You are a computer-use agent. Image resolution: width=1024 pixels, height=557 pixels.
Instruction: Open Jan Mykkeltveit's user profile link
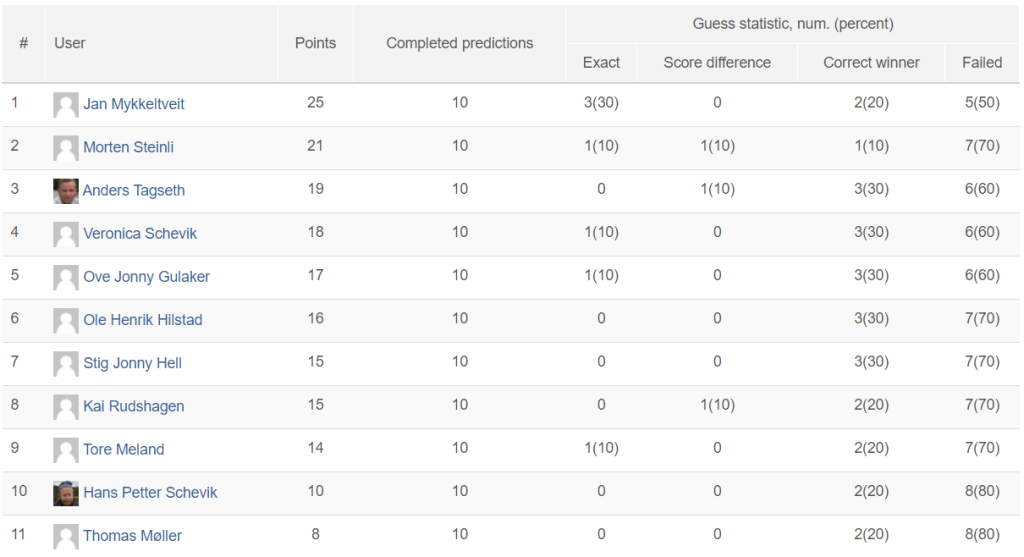coord(134,104)
